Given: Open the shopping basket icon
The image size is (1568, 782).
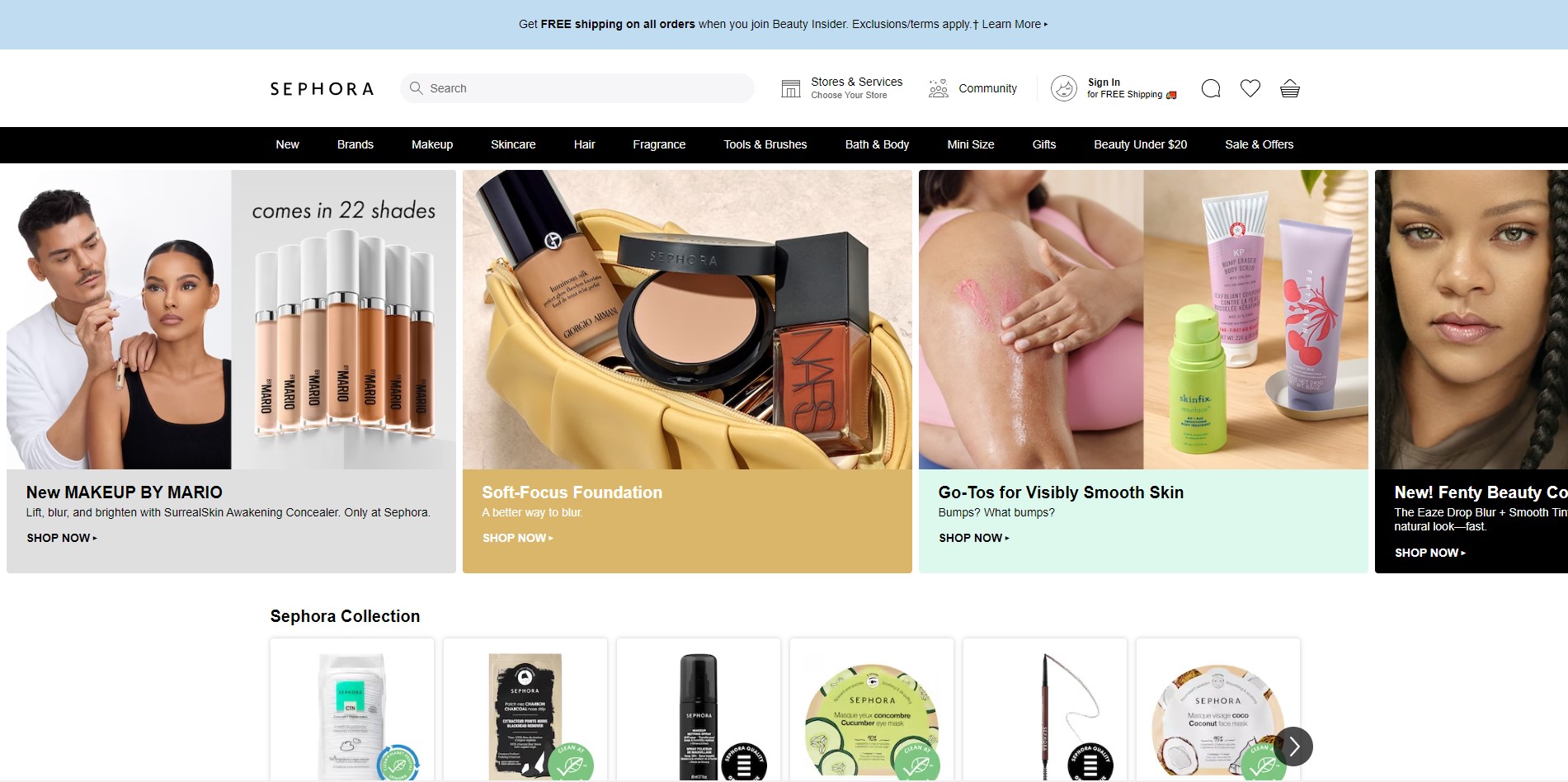Looking at the screenshot, I should (x=1289, y=88).
